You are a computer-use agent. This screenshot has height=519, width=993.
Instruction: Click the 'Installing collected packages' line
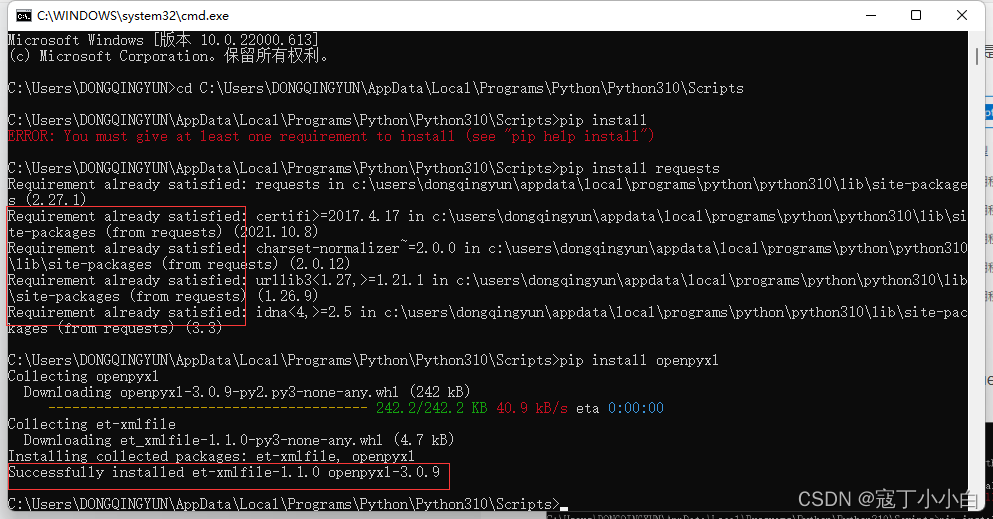[211, 456]
